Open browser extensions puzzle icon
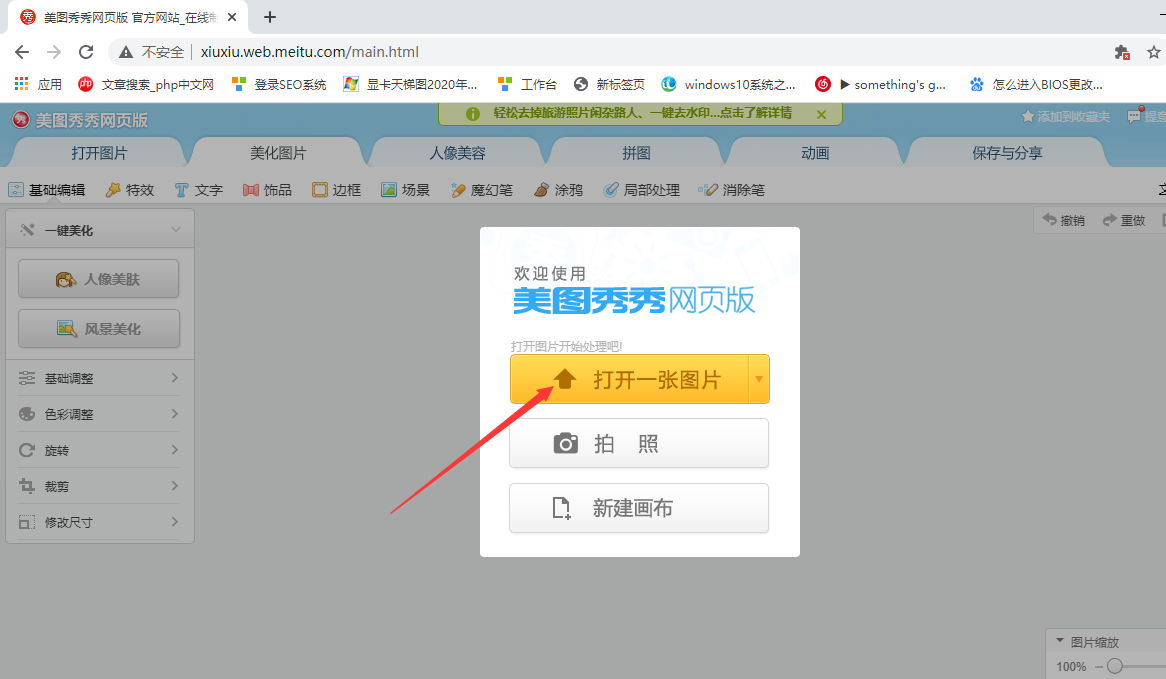The height and width of the screenshot is (679, 1166). [1122, 52]
